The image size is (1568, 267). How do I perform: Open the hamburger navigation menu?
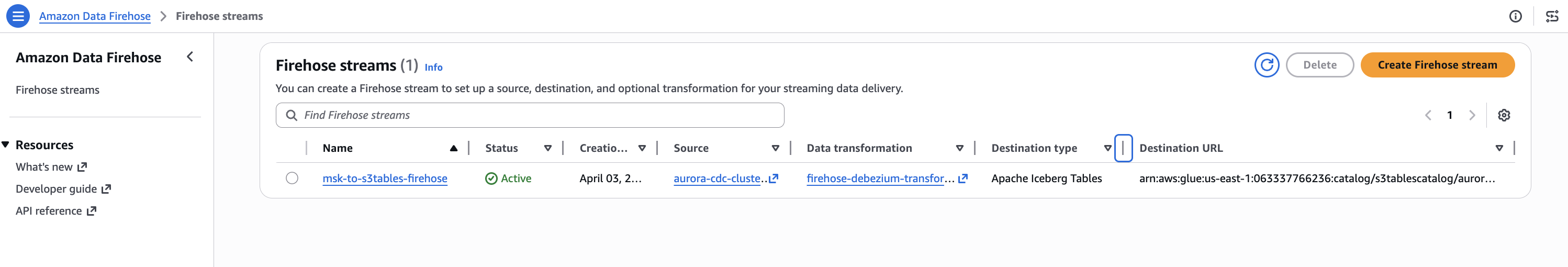coord(18,16)
